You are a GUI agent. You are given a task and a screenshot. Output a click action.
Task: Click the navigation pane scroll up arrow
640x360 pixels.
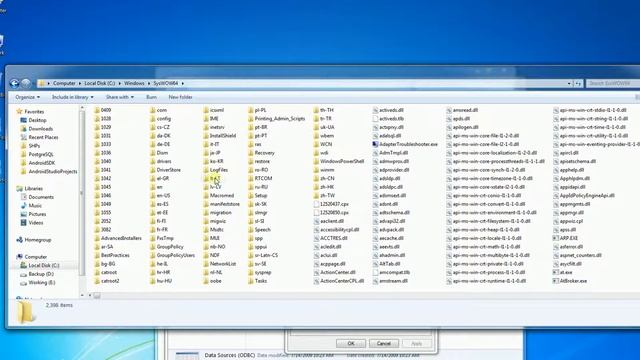point(82,108)
